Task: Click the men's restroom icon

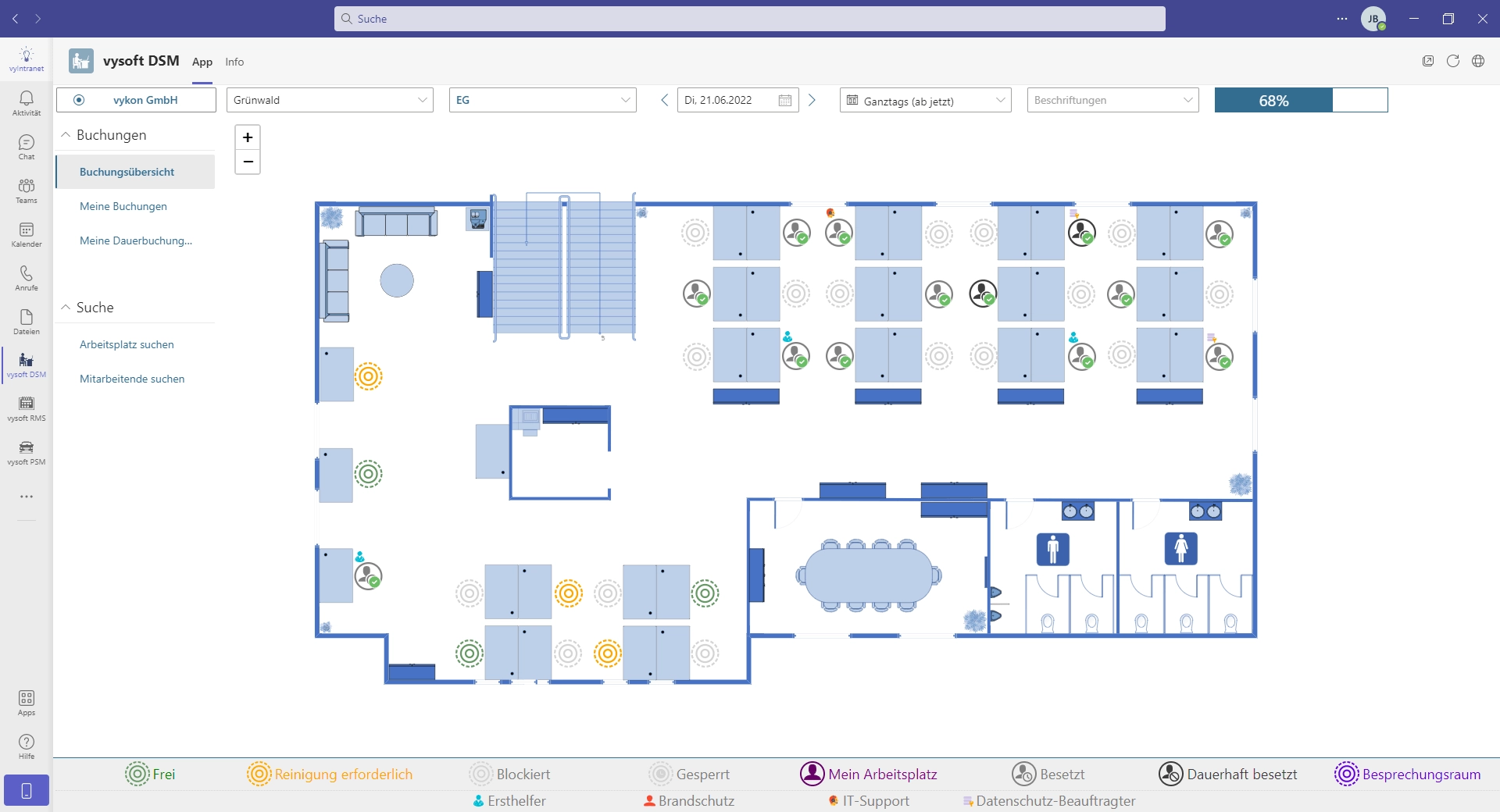Action: pyautogui.click(x=1053, y=549)
